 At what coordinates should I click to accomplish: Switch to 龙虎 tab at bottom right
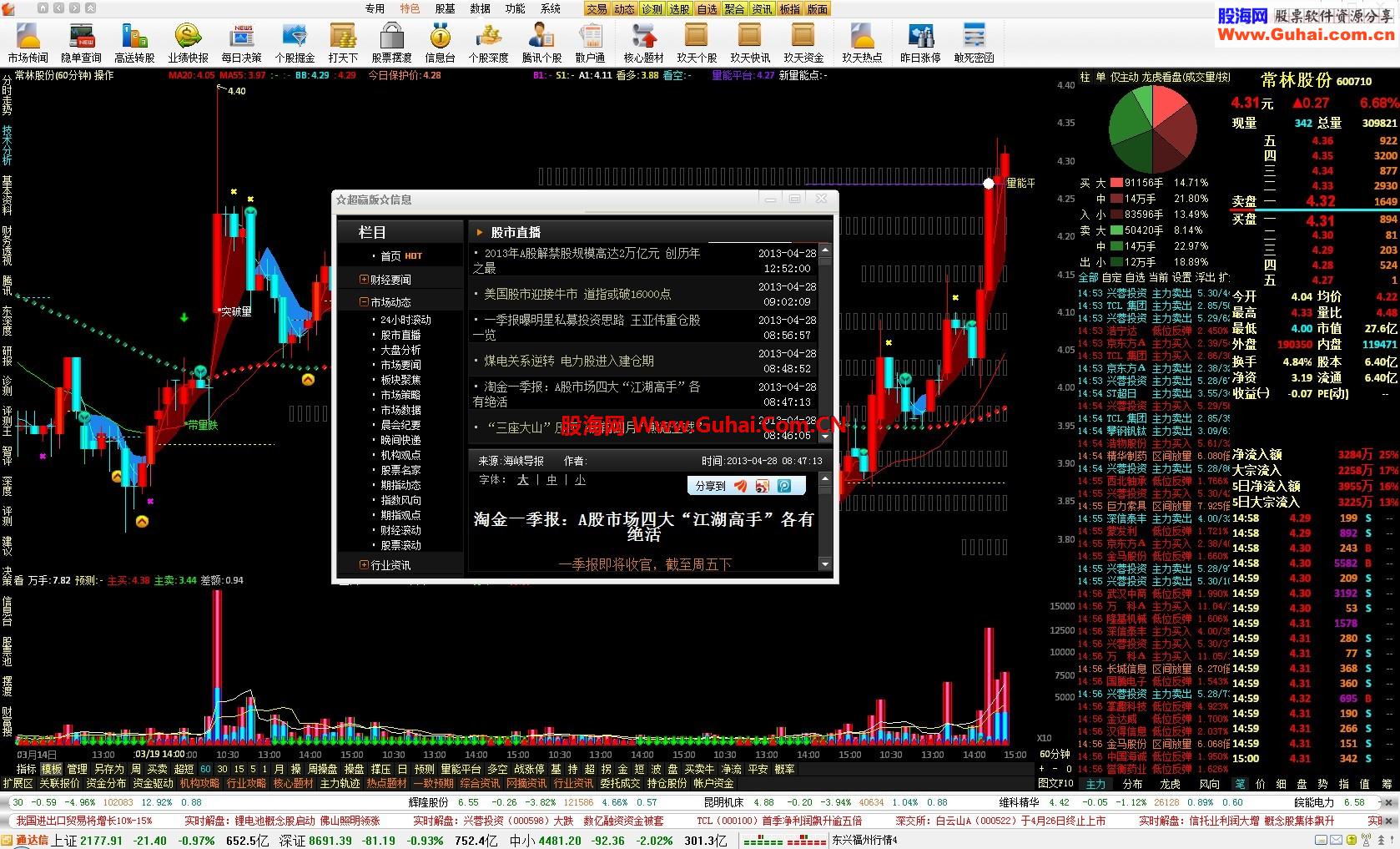coord(1171,784)
